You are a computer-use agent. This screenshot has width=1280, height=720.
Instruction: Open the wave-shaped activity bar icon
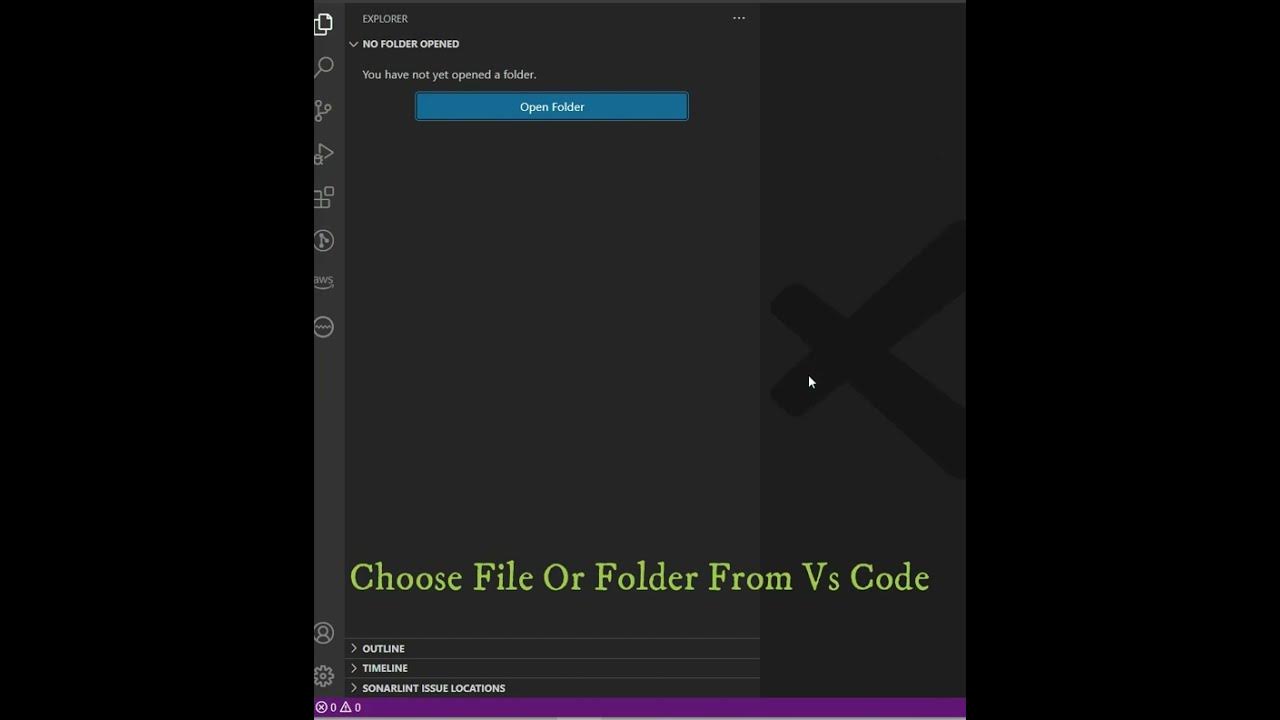324,327
